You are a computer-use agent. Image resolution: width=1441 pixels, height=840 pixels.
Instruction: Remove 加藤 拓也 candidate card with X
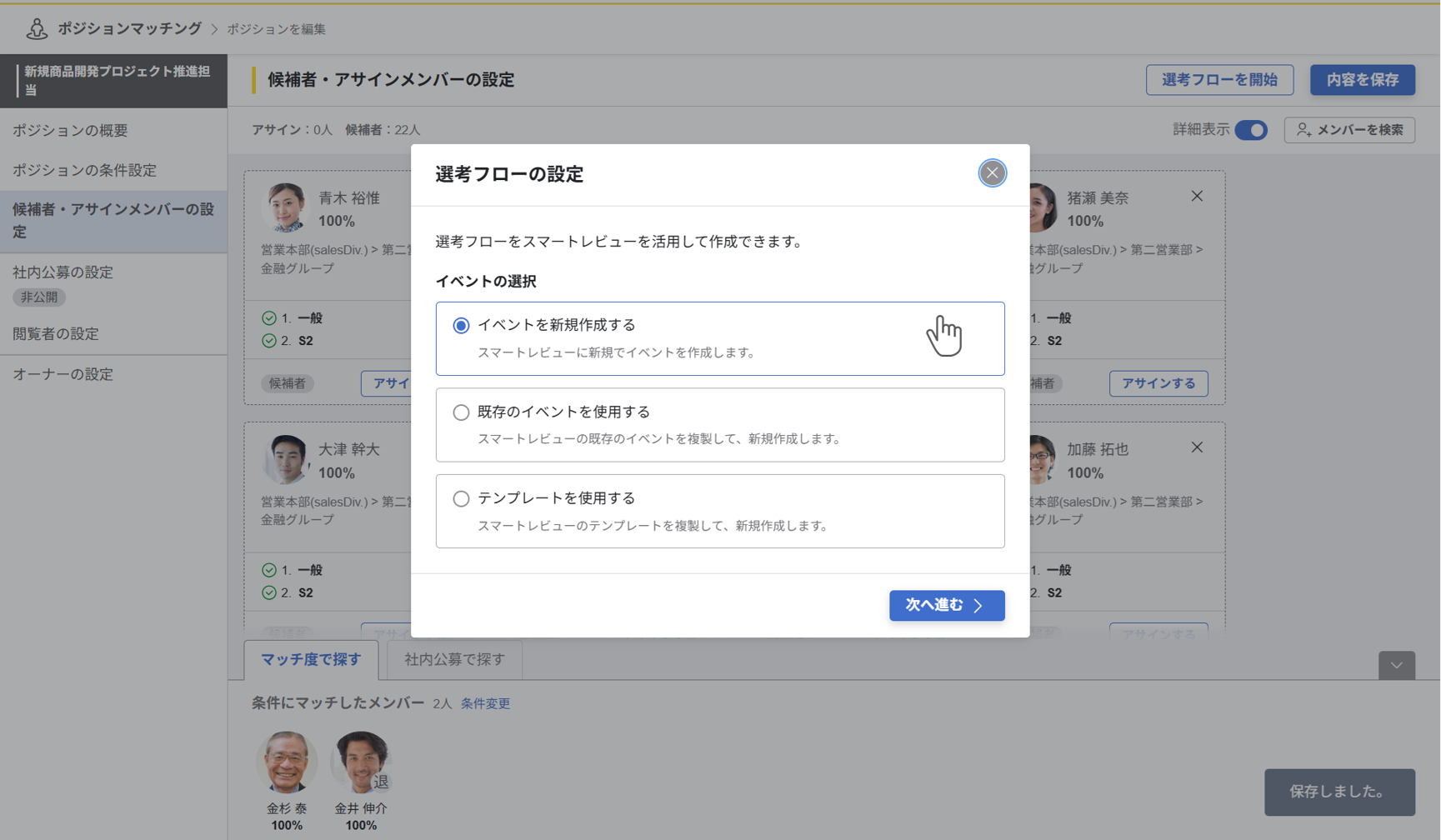point(1197,447)
